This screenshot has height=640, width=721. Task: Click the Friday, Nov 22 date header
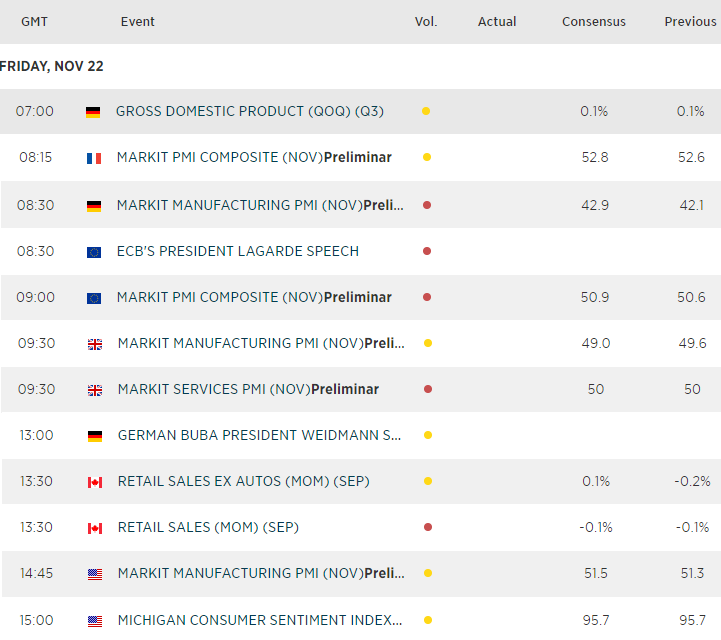(x=52, y=67)
